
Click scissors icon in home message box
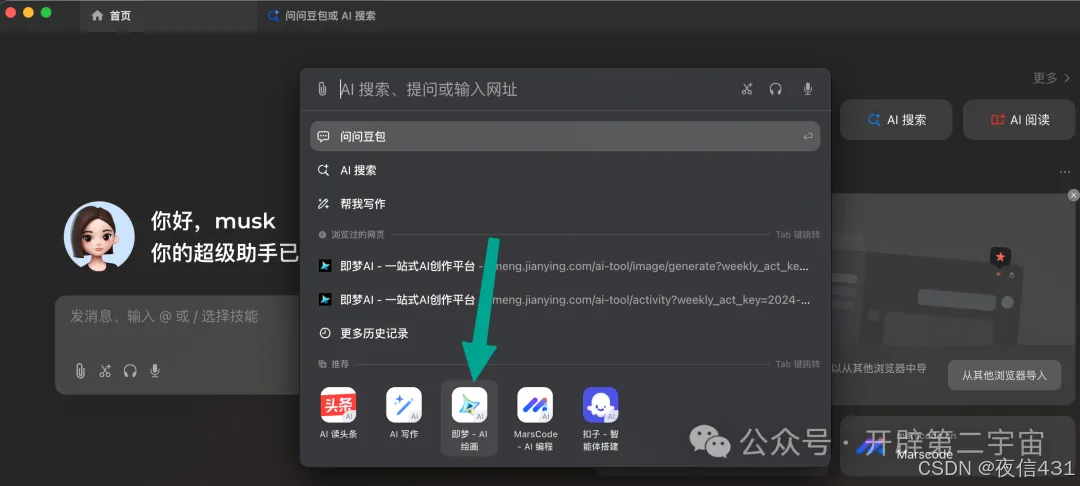105,371
